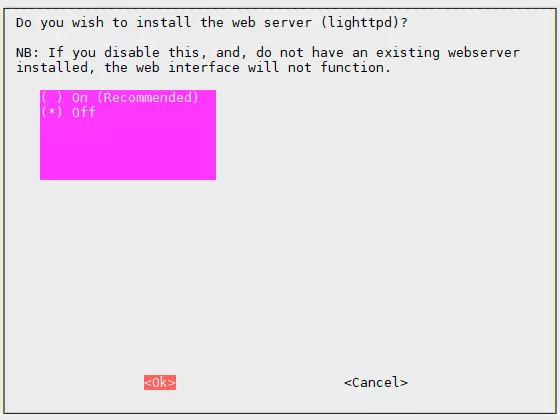Click "web interface will not function" text

coord(264,68)
